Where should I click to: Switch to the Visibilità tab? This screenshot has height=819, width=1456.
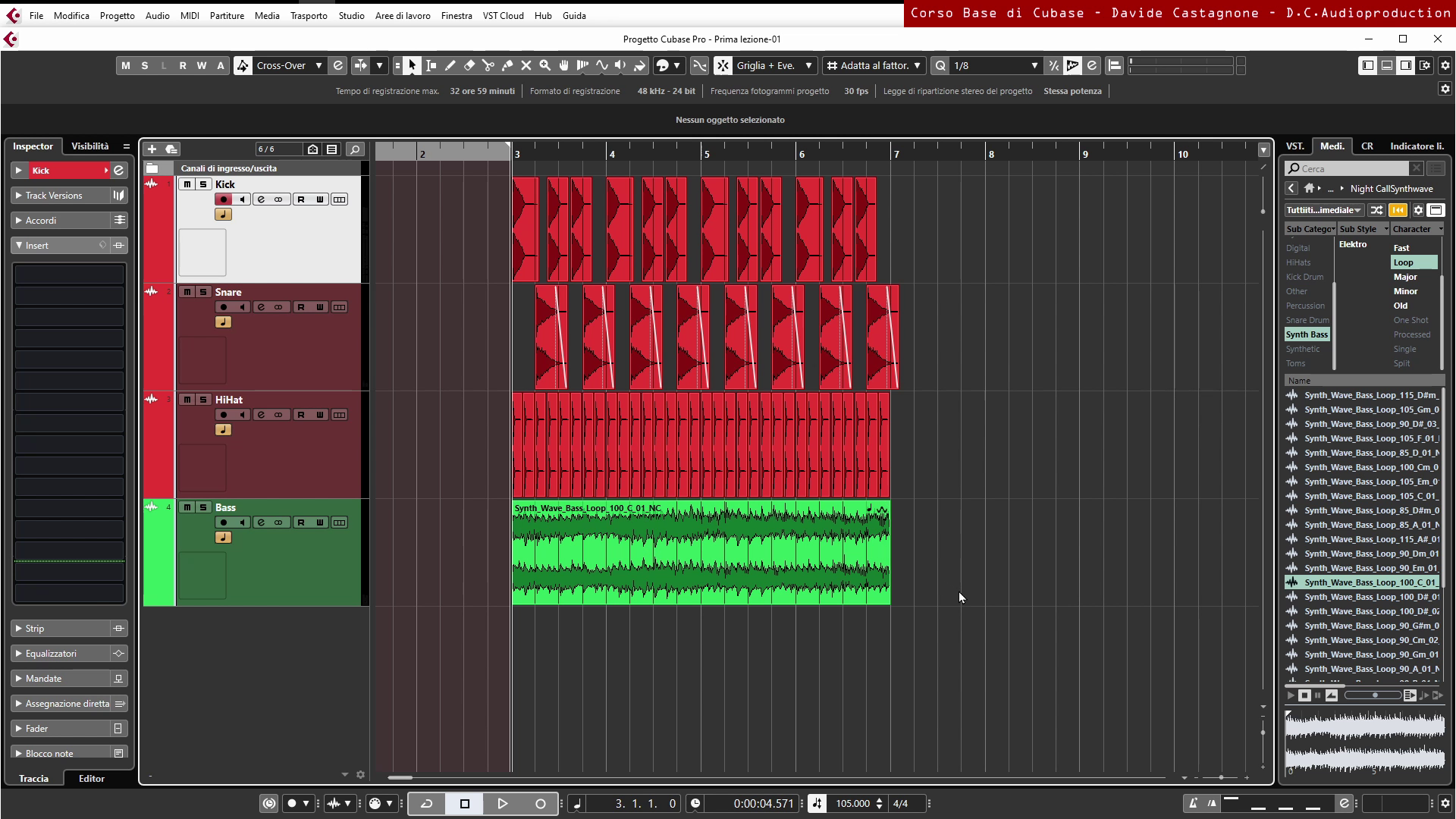coord(89,146)
